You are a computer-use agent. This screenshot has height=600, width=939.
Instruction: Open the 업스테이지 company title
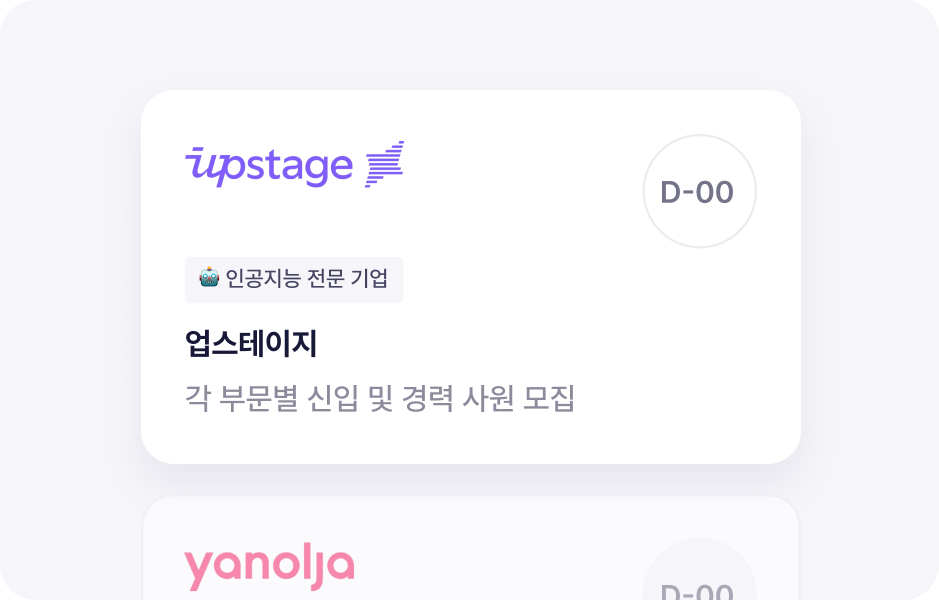(251, 344)
